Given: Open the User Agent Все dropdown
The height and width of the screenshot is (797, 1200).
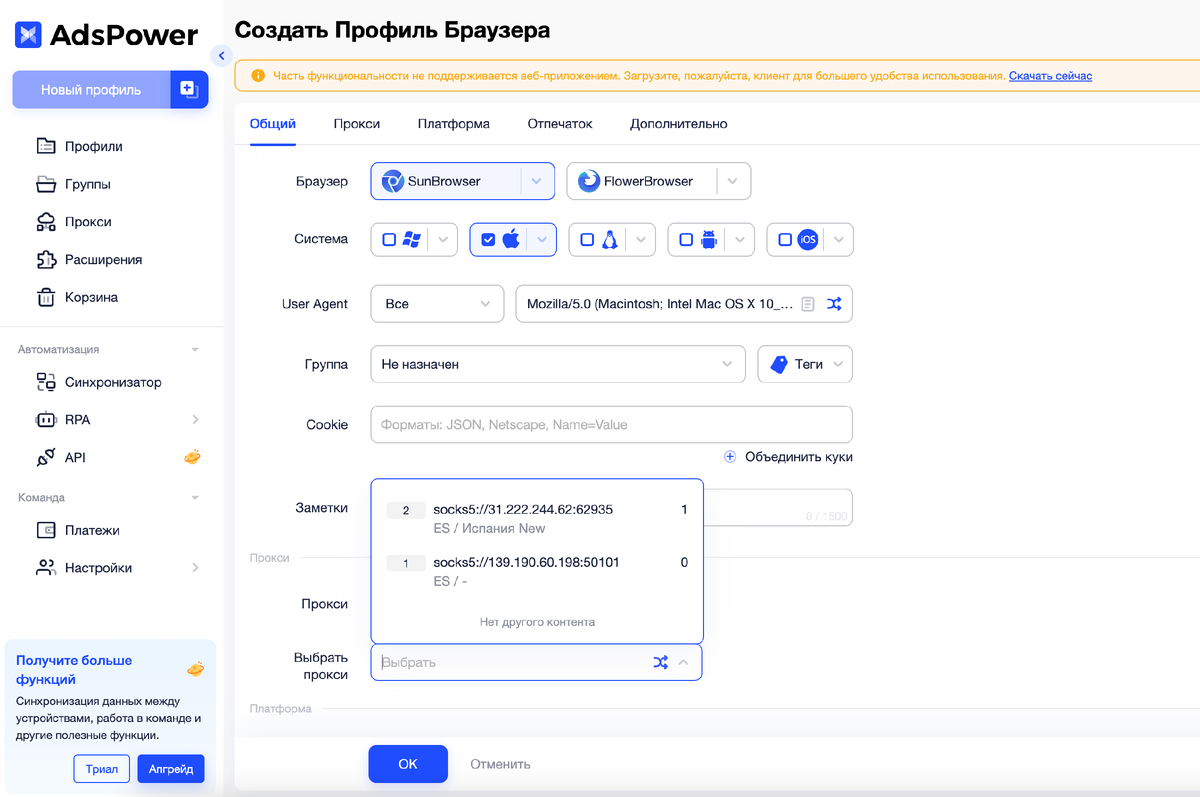Looking at the screenshot, I should pyautogui.click(x=437, y=304).
